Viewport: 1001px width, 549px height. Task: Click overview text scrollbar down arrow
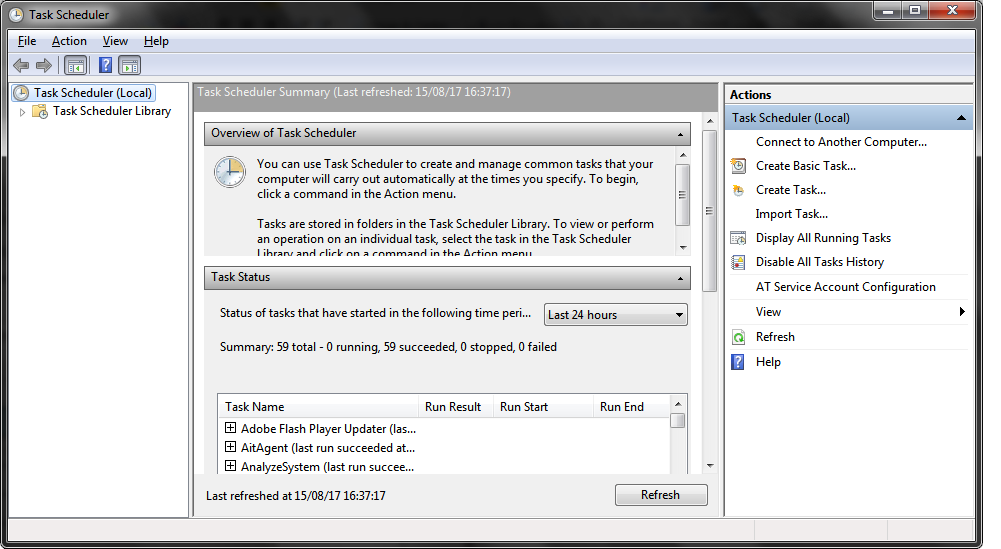[x=683, y=248]
